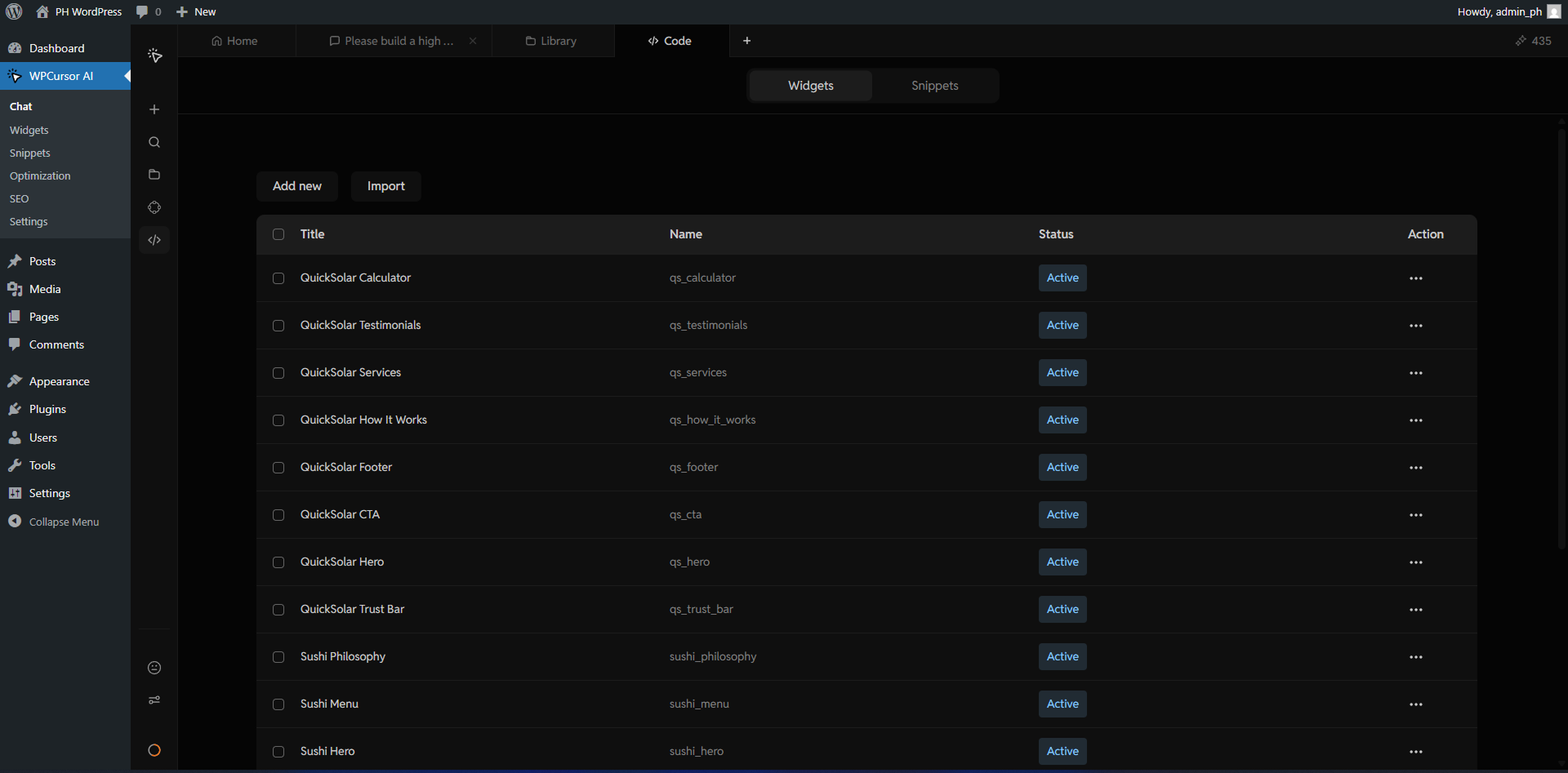This screenshot has width=1568, height=773.
Task: Select the AI cursor tool icon
Action: (x=154, y=56)
